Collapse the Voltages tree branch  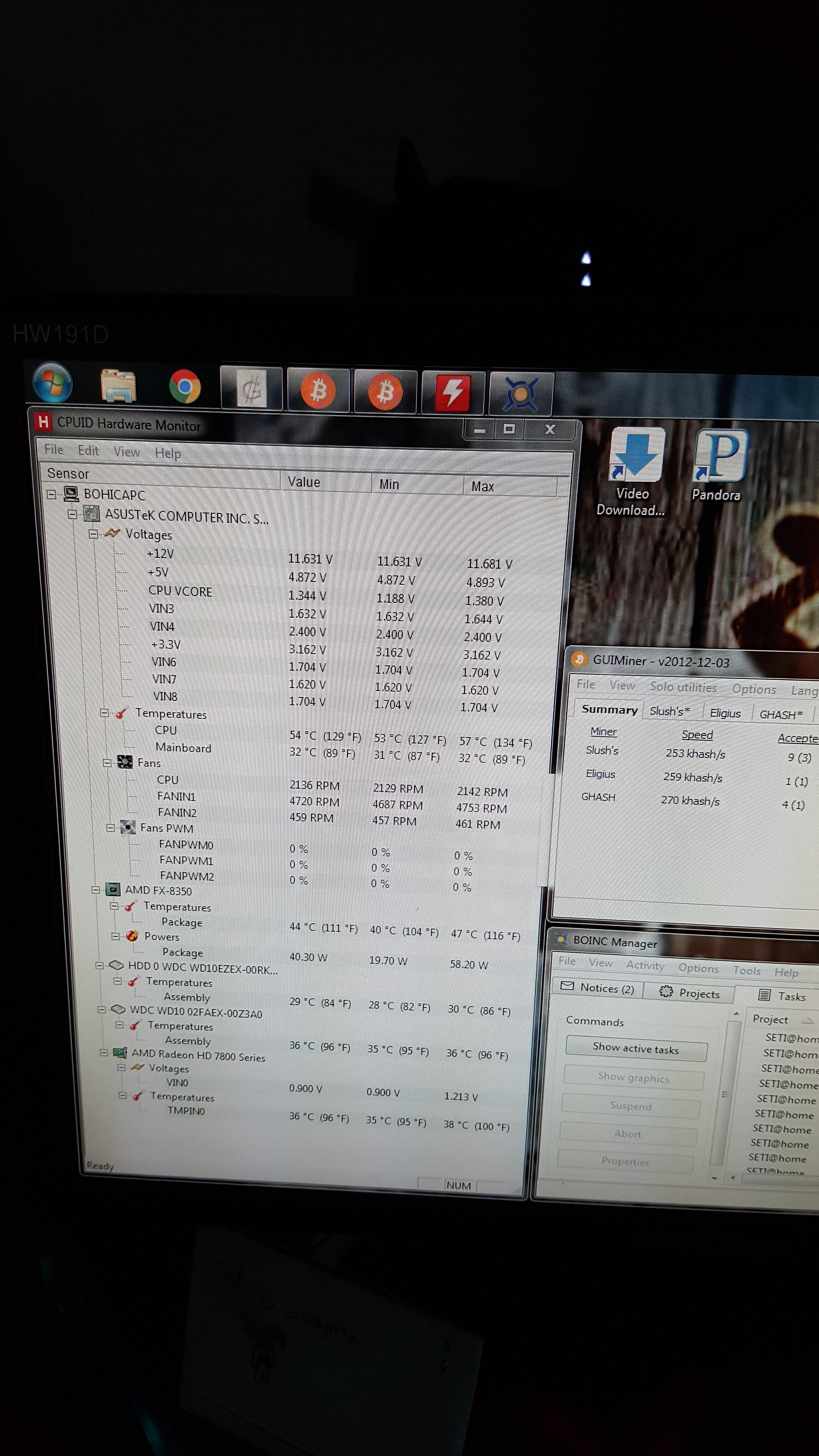94,534
